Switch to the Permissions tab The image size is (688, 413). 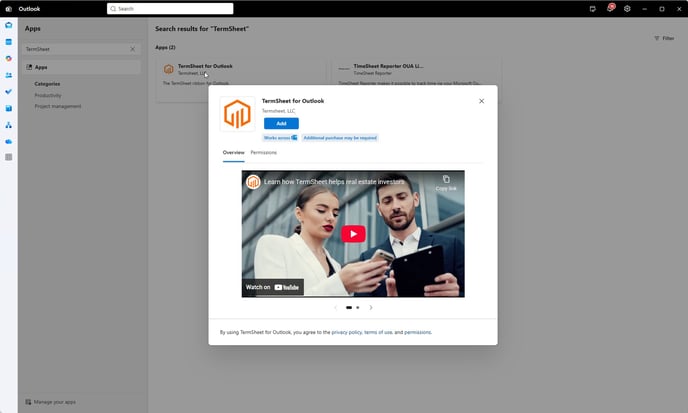[x=263, y=153]
